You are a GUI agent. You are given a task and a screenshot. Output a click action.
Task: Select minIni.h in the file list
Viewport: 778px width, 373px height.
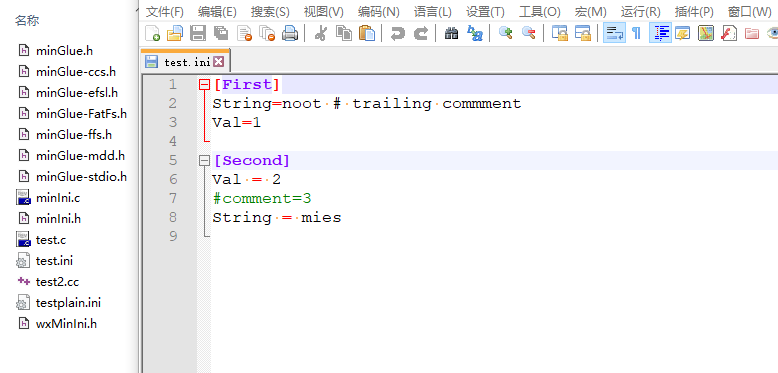pos(58,218)
